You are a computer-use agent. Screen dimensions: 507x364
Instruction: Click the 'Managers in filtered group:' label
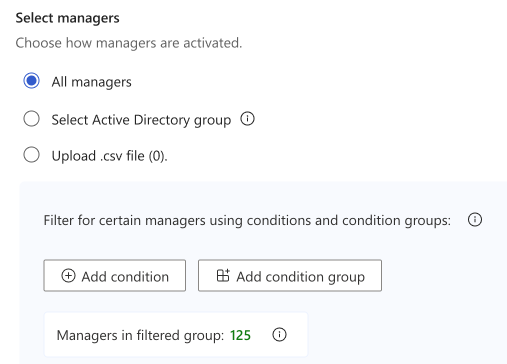(x=140, y=335)
